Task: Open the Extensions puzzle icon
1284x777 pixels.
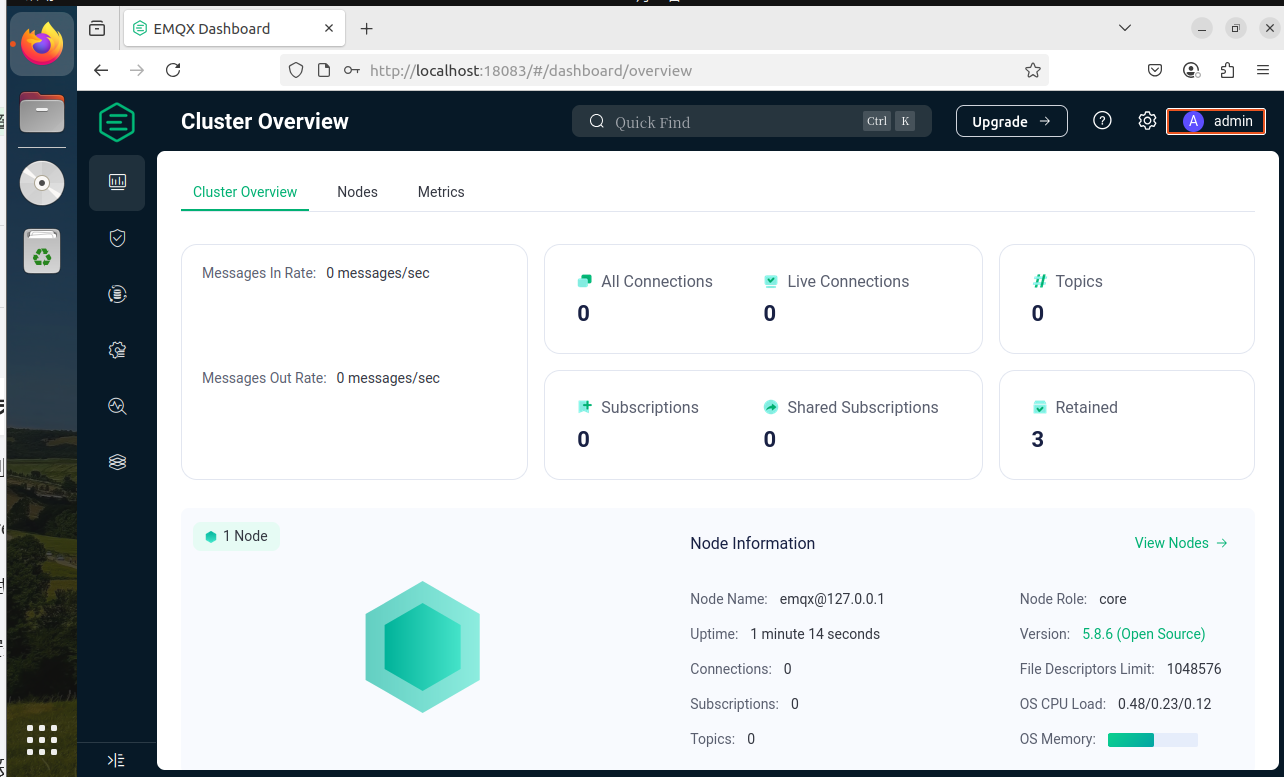Action: coord(1227,70)
